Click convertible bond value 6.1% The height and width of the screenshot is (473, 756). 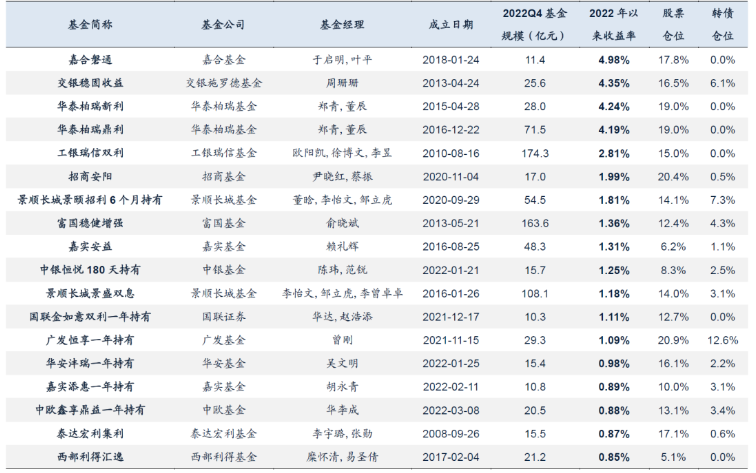coord(722,83)
